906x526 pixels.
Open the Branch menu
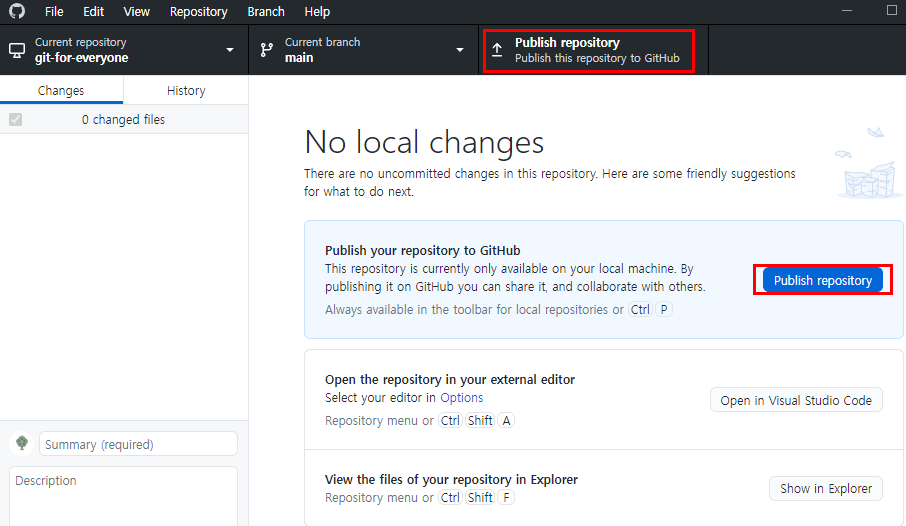click(x=266, y=12)
